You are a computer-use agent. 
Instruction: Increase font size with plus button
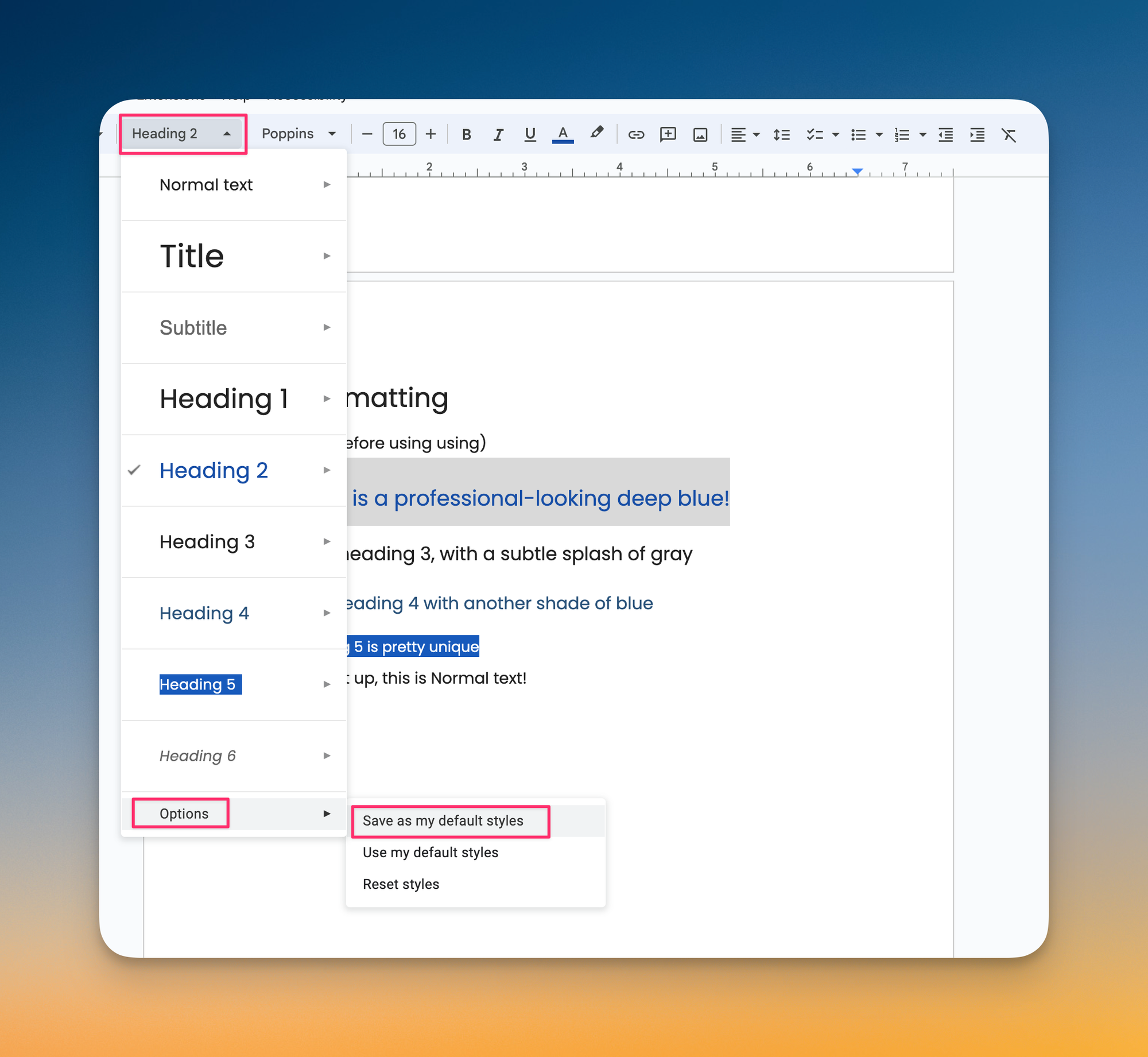click(x=430, y=134)
